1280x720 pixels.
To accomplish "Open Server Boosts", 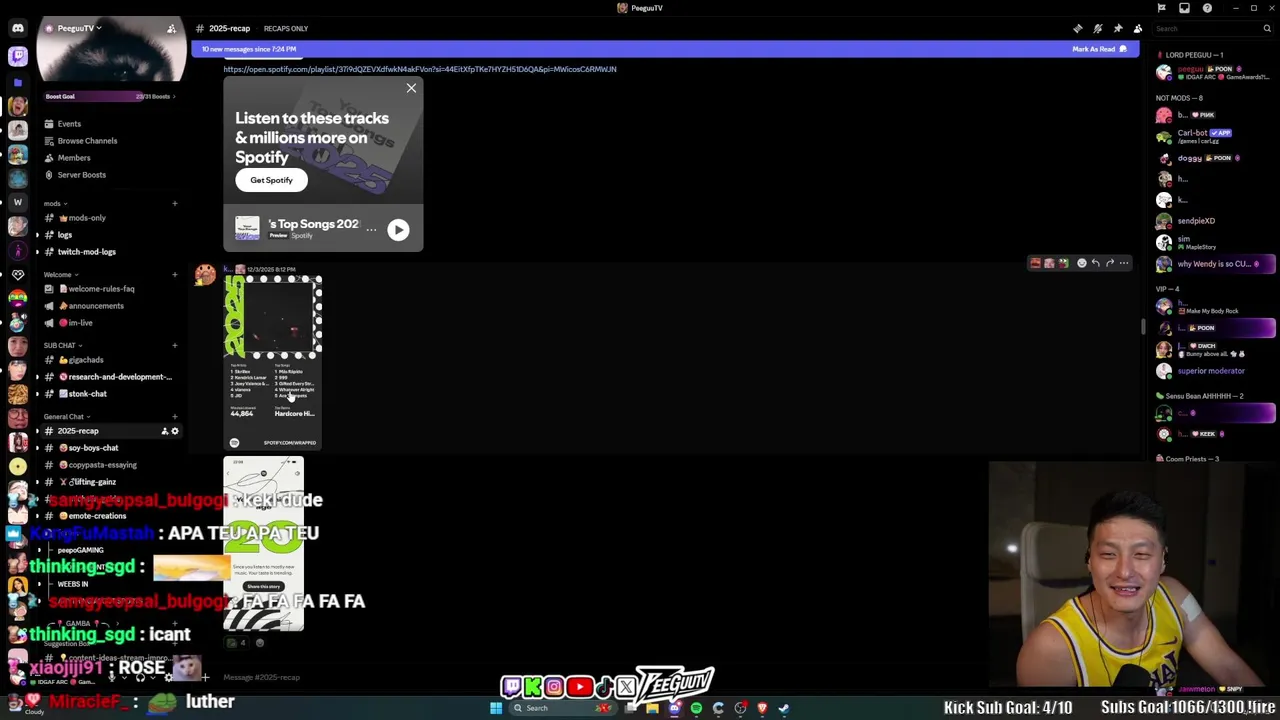I will pos(81,175).
